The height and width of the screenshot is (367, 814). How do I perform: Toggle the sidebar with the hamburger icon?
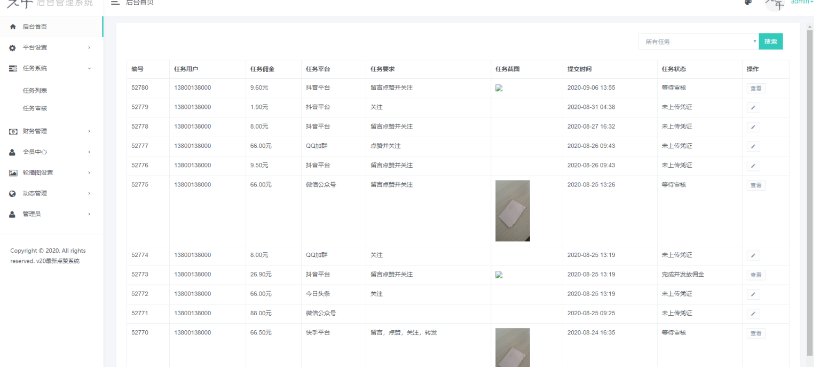click(115, 3)
